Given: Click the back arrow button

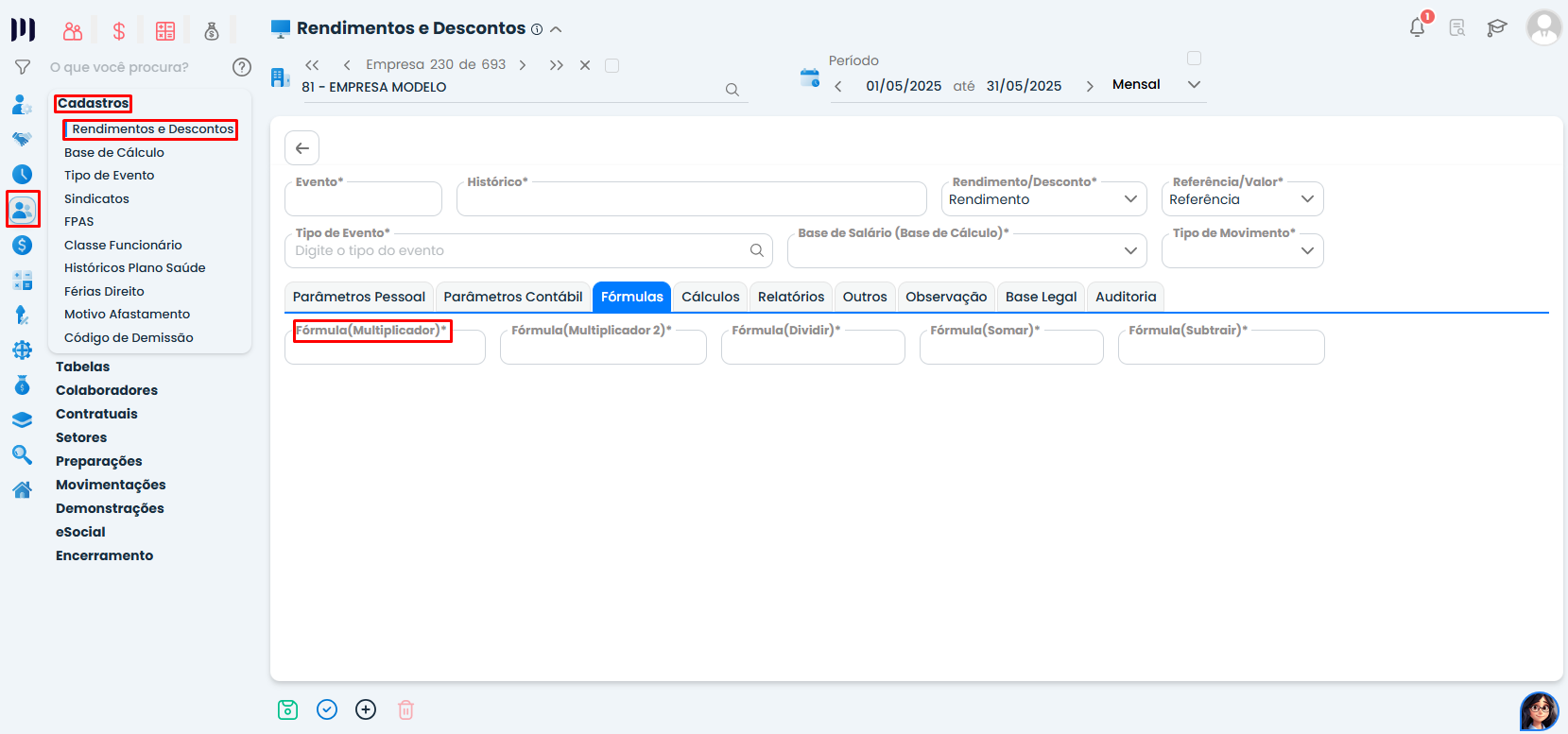Looking at the screenshot, I should pyautogui.click(x=302, y=148).
